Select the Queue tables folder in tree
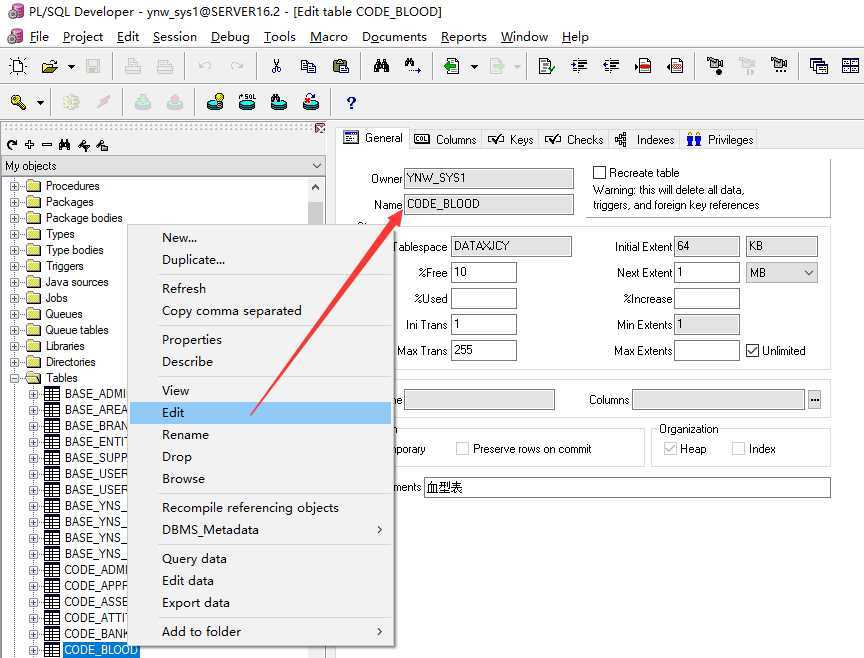The height and width of the screenshot is (658, 864). coord(77,330)
